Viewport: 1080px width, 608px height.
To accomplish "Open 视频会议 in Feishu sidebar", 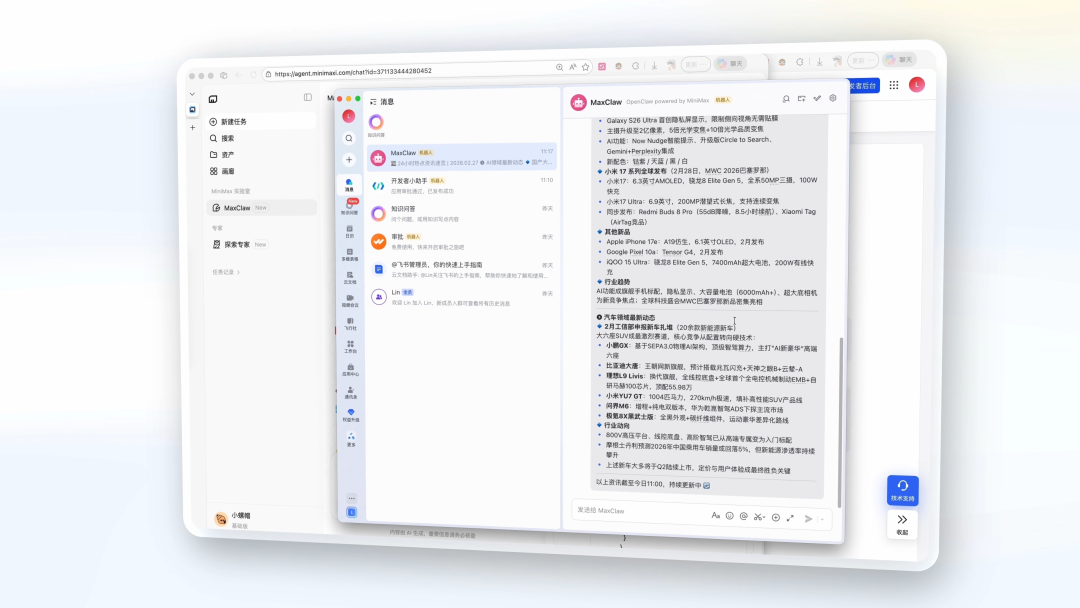I will point(350,300).
